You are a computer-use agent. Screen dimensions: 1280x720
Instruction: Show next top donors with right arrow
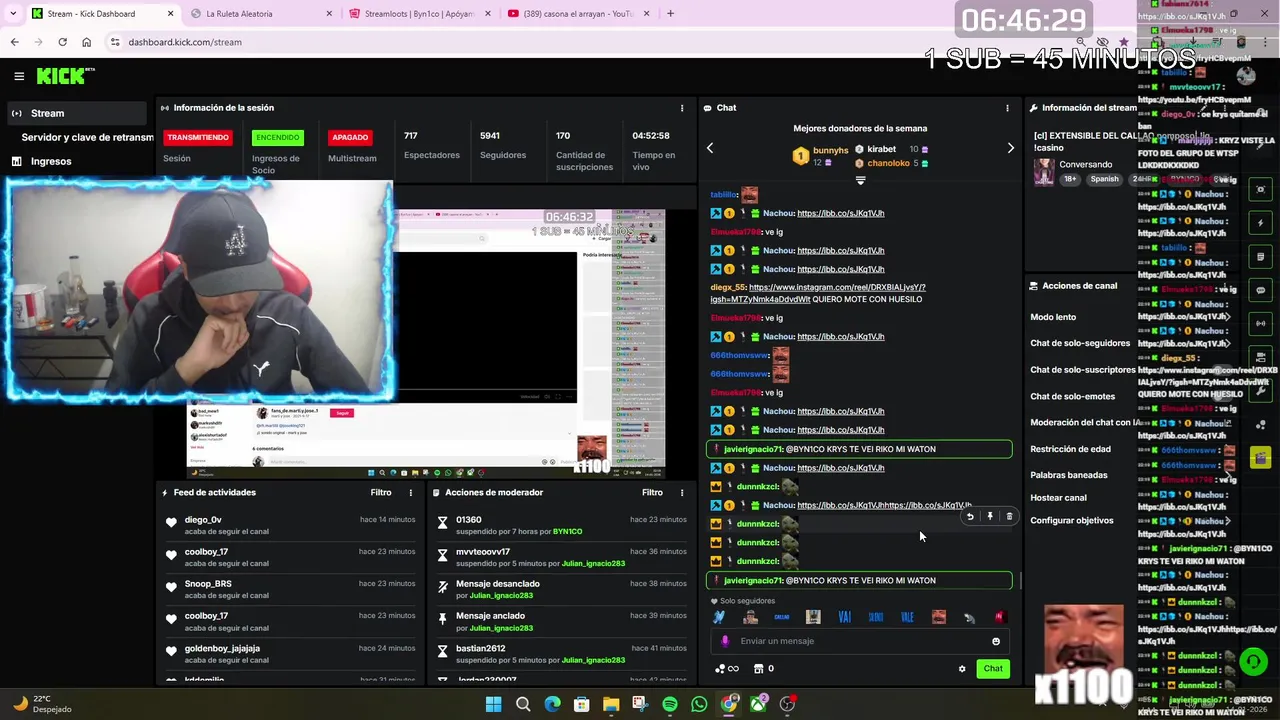[x=1010, y=148]
